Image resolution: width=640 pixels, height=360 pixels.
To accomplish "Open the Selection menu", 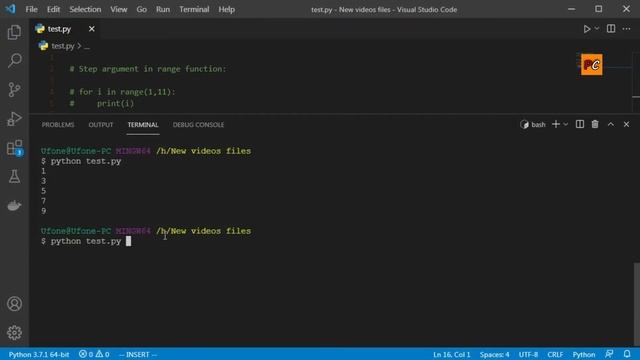I will point(85,9).
